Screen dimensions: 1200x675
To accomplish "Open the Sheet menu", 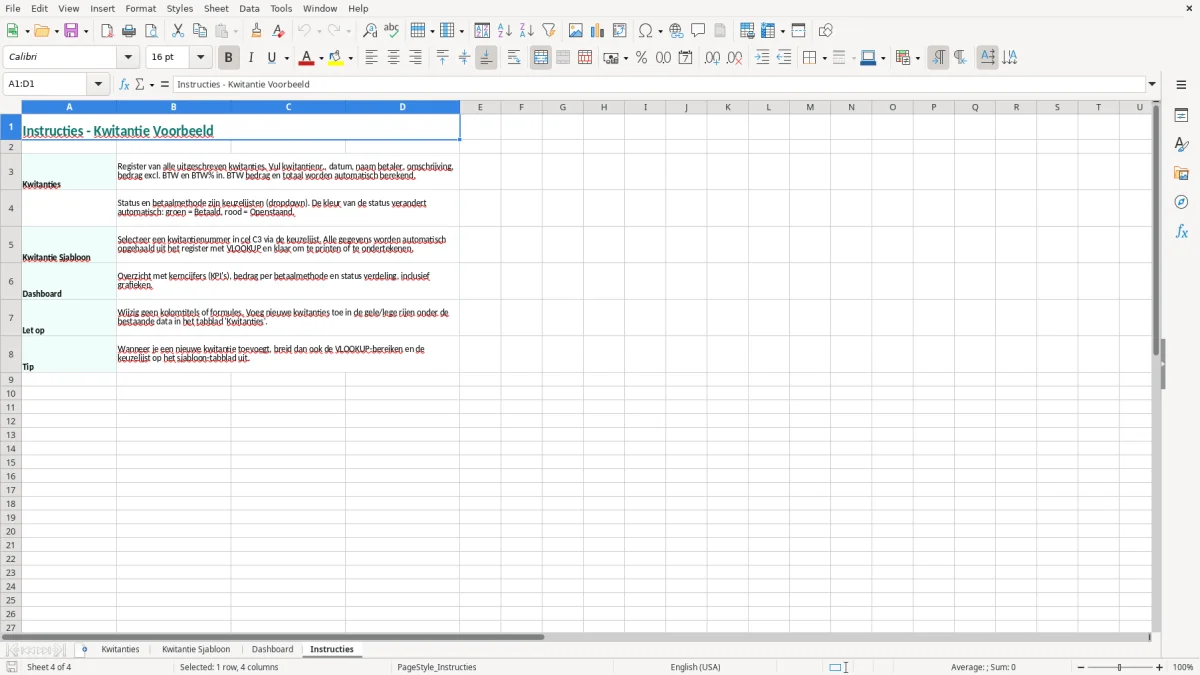I will [217, 8].
